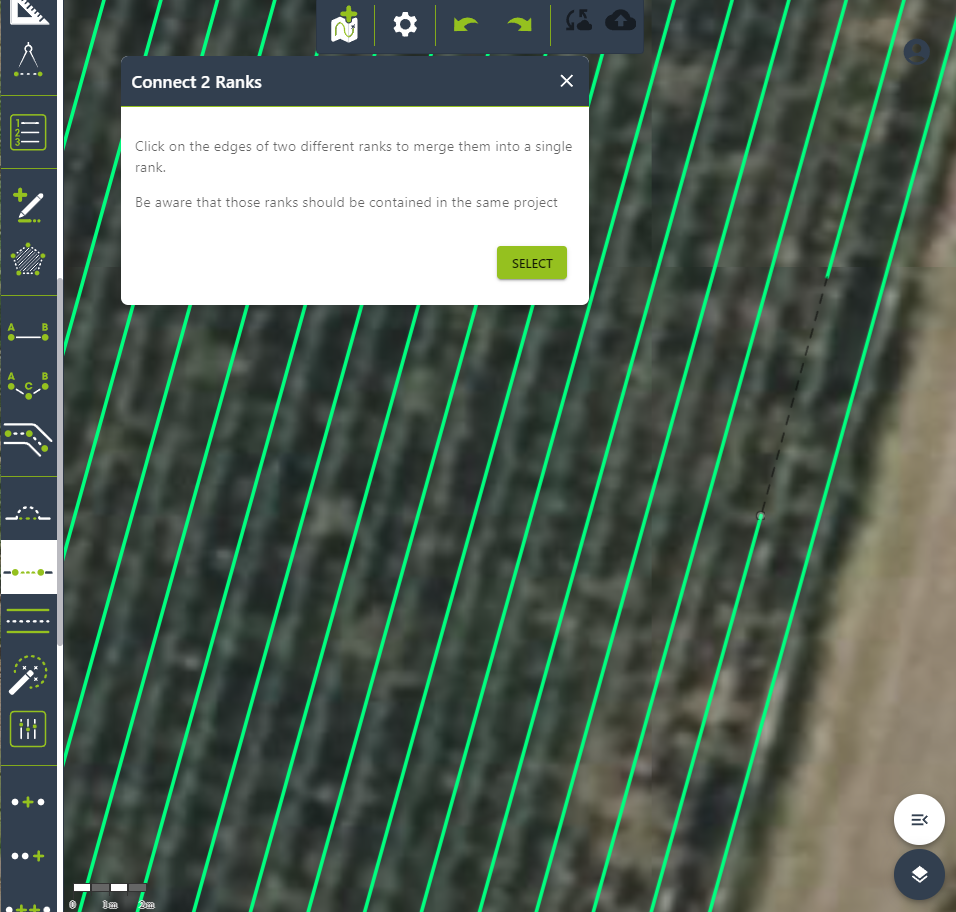Select the compass distance measurement tool

coord(28,59)
